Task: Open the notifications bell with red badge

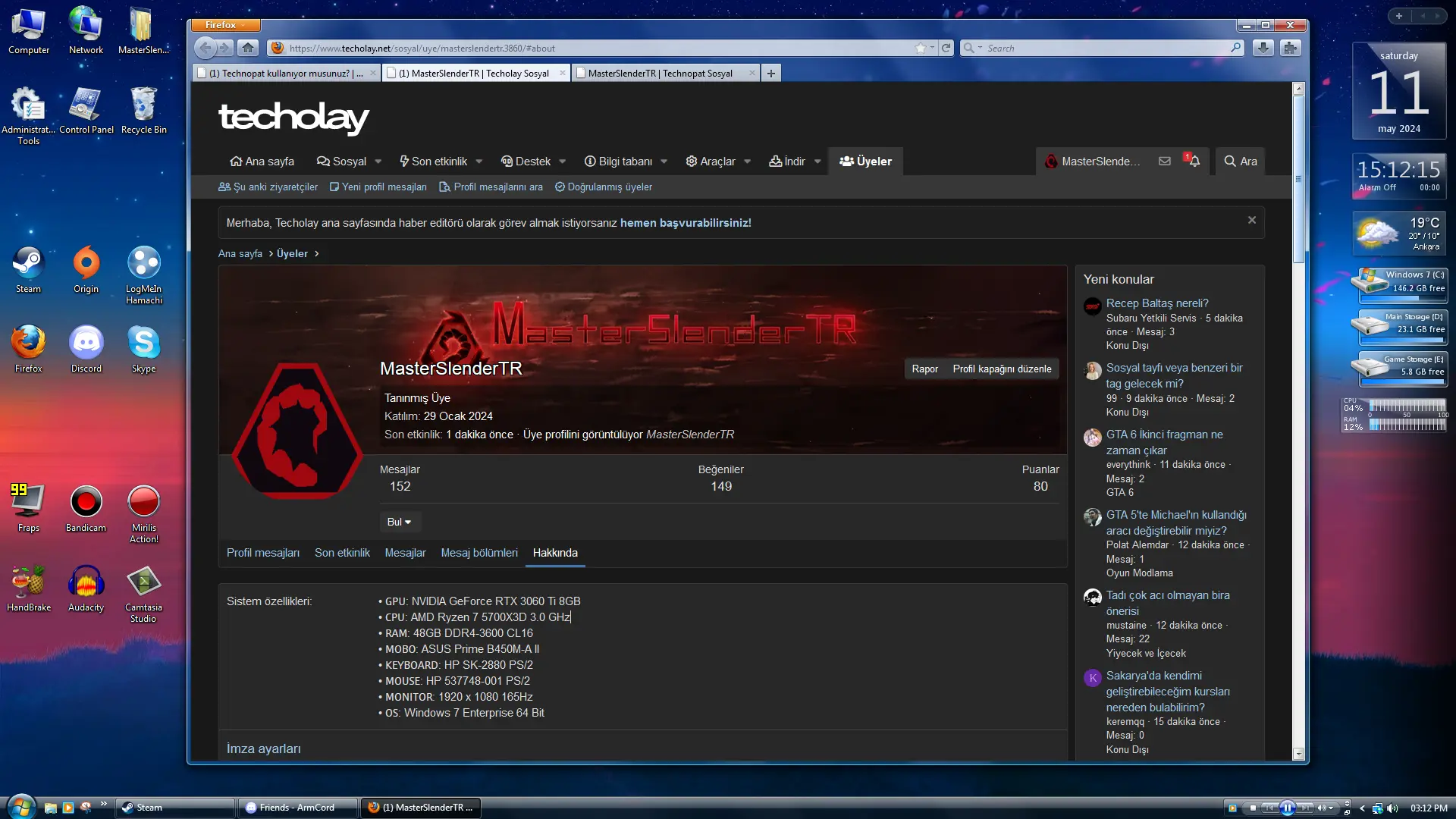Action: click(1193, 161)
